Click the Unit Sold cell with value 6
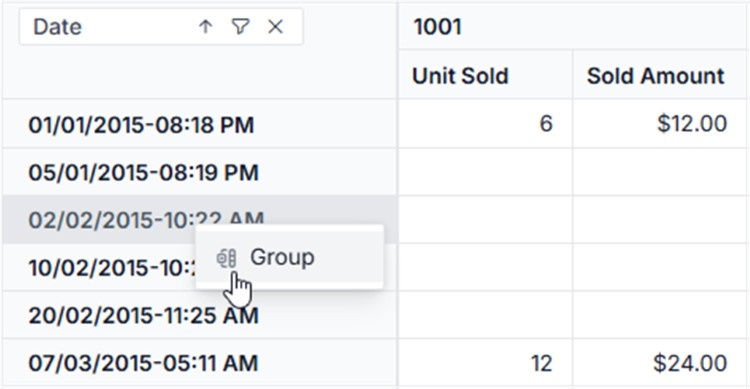 click(485, 124)
